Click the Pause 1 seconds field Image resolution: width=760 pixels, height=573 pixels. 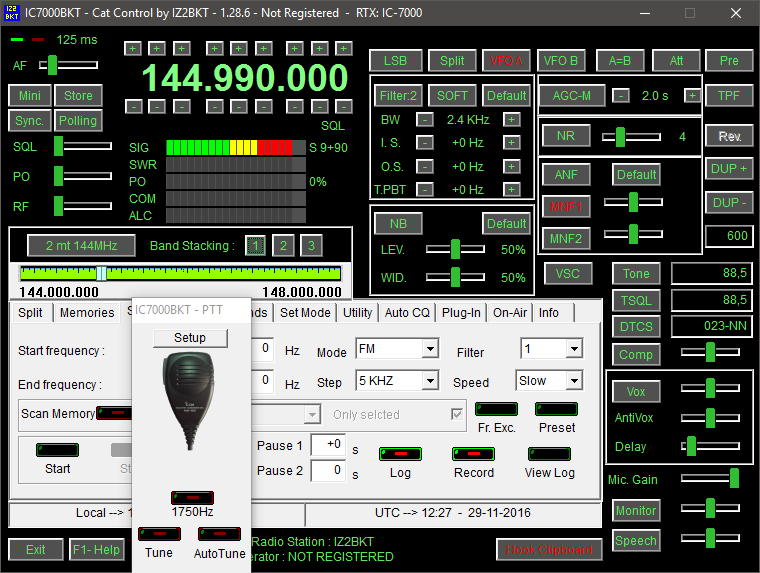(328, 445)
